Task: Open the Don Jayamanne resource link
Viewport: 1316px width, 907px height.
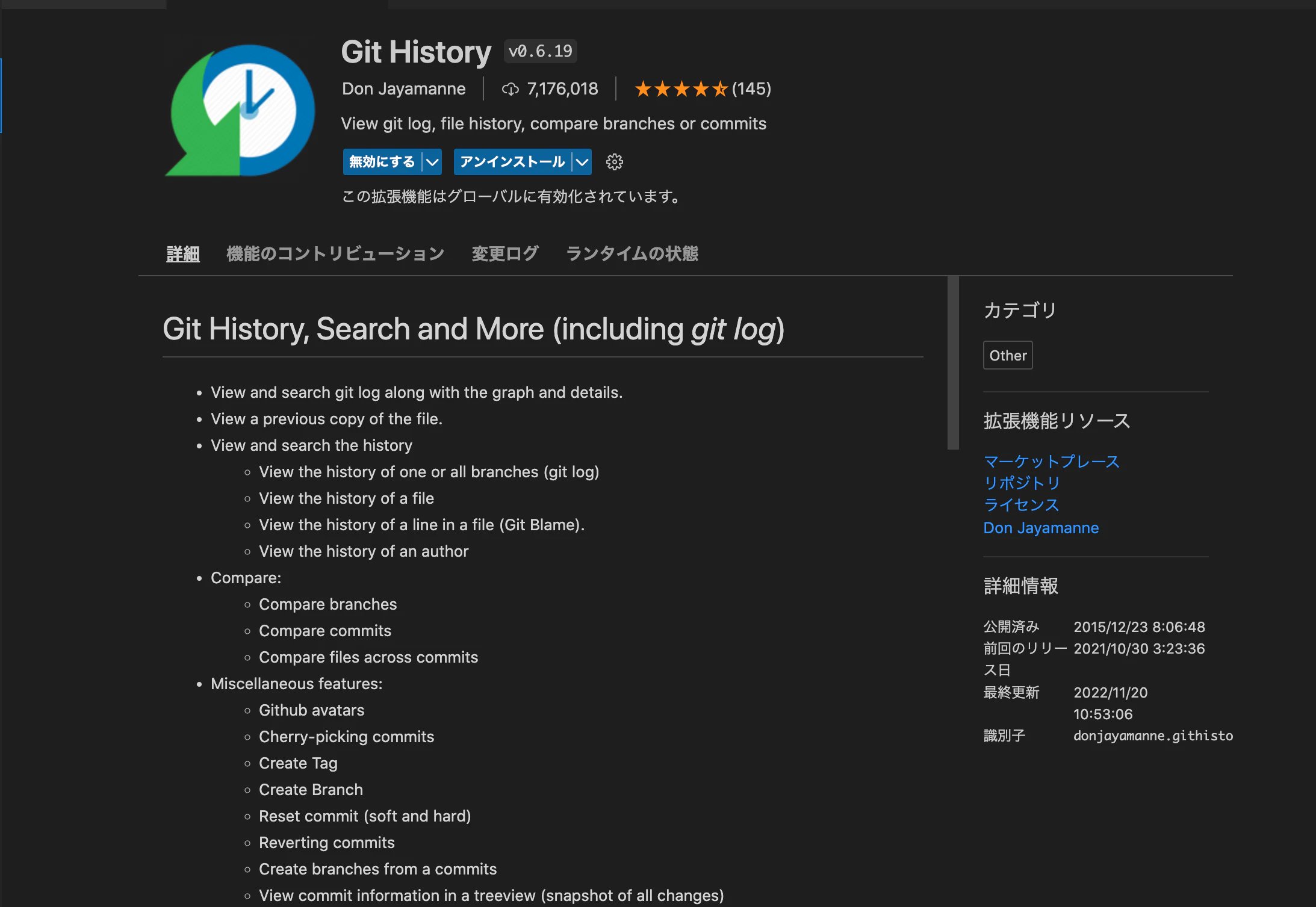Action: point(1041,528)
